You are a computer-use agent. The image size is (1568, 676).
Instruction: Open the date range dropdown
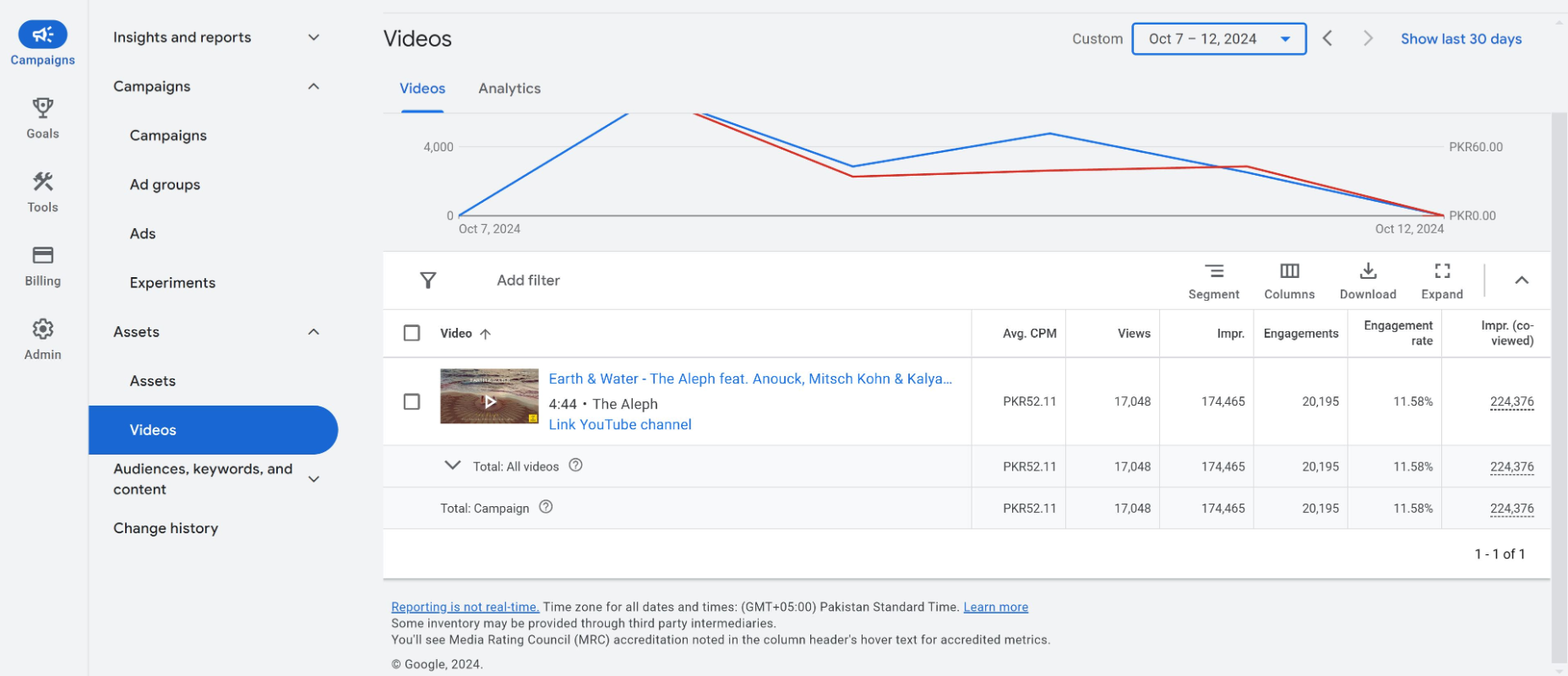[1218, 39]
